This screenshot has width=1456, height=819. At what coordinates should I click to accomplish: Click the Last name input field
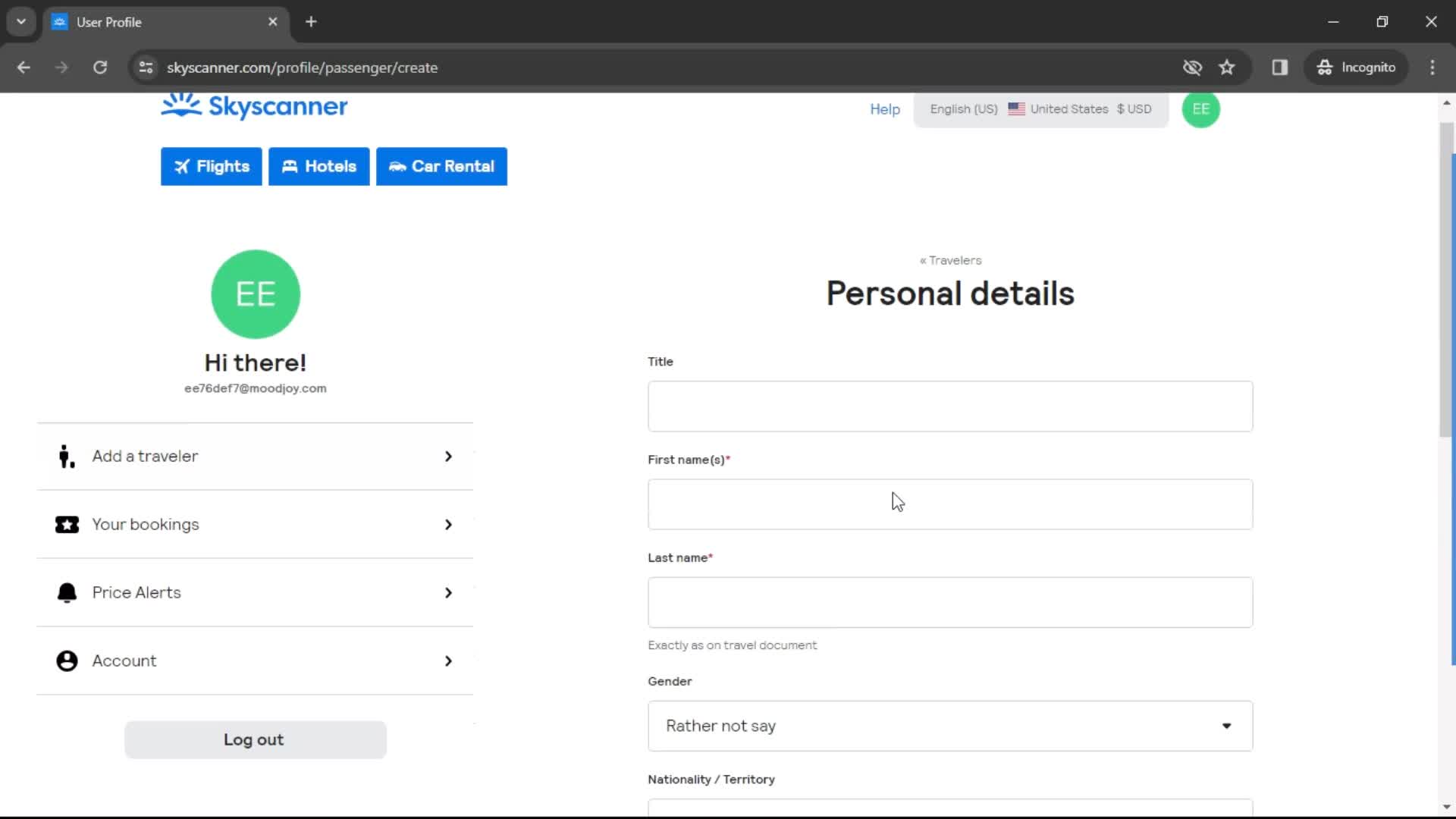pos(950,602)
